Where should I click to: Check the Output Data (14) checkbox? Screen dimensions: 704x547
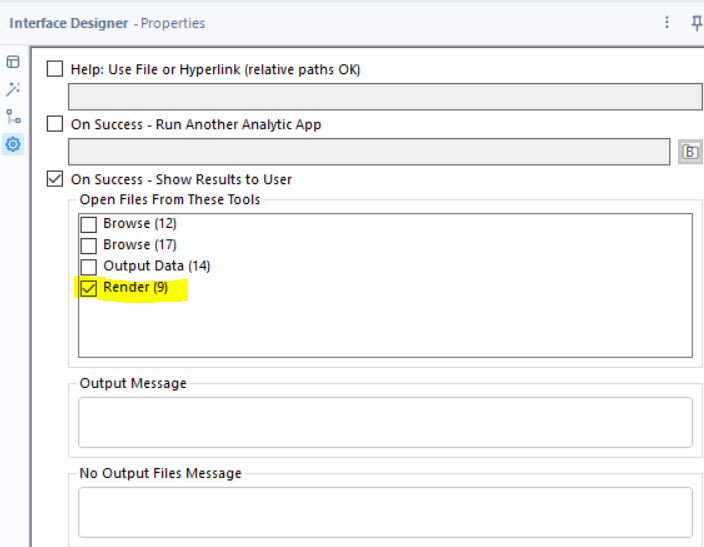[88, 267]
